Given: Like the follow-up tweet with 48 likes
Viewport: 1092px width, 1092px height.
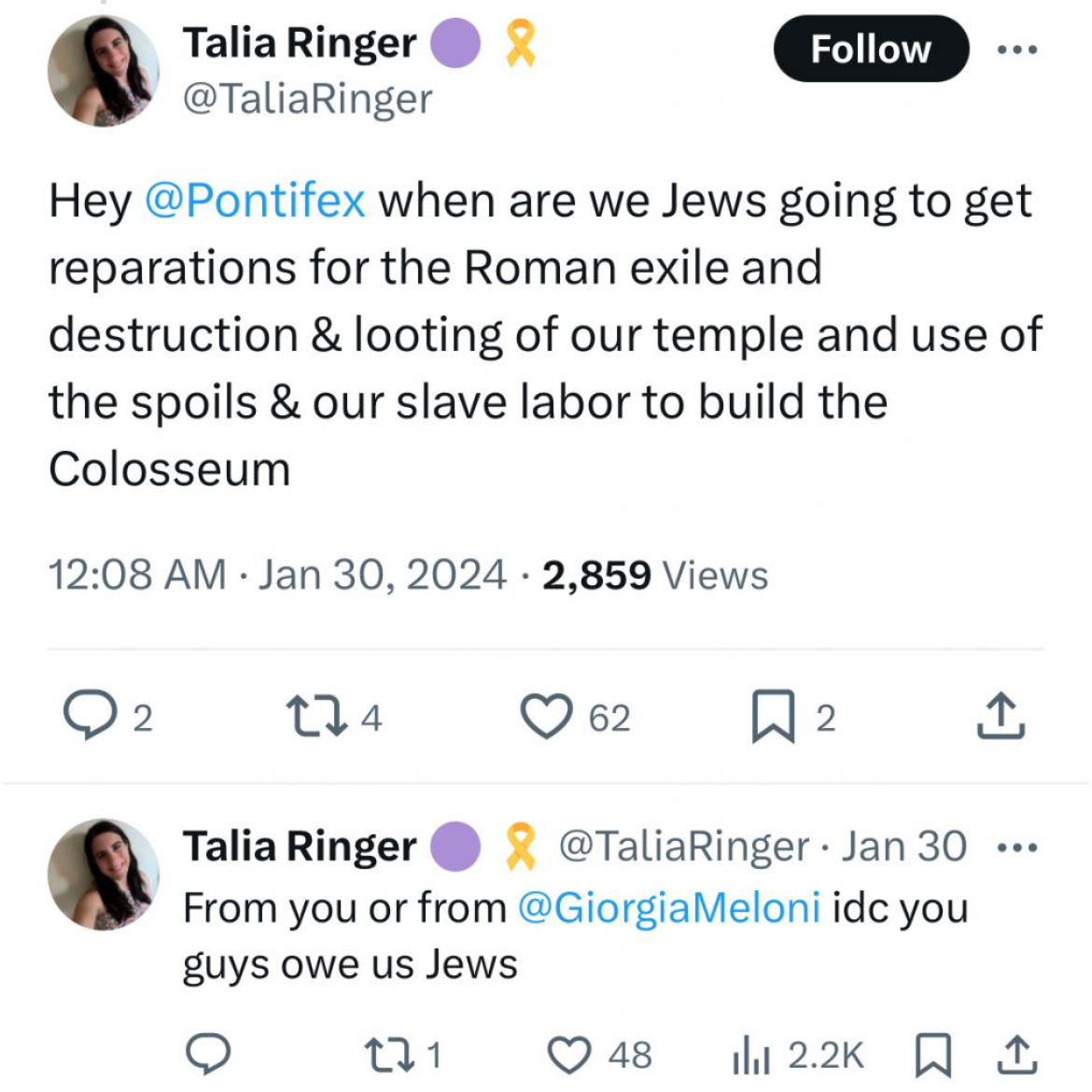Looking at the screenshot, I should (x=569, y=1055).
